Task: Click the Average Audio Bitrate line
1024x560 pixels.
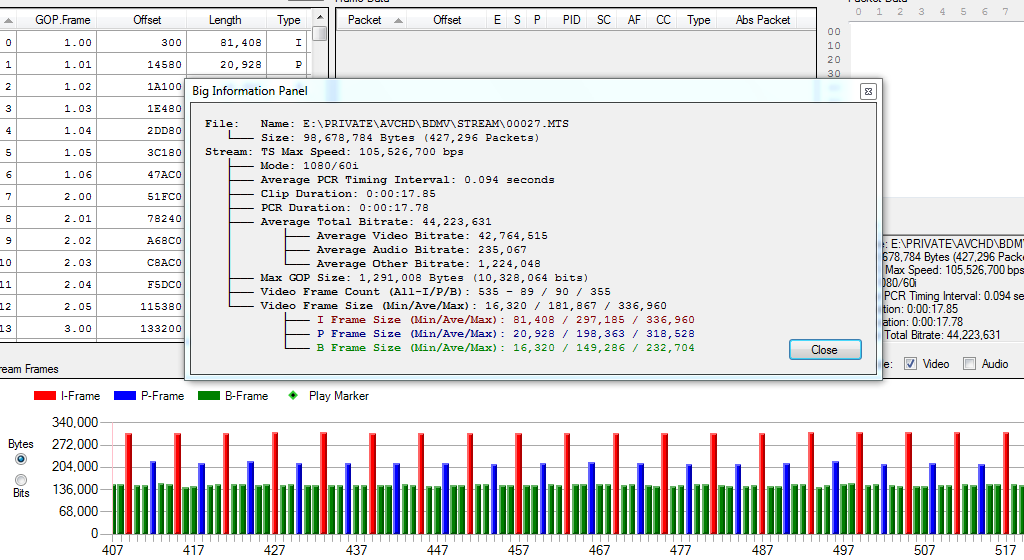Action: 421,250
